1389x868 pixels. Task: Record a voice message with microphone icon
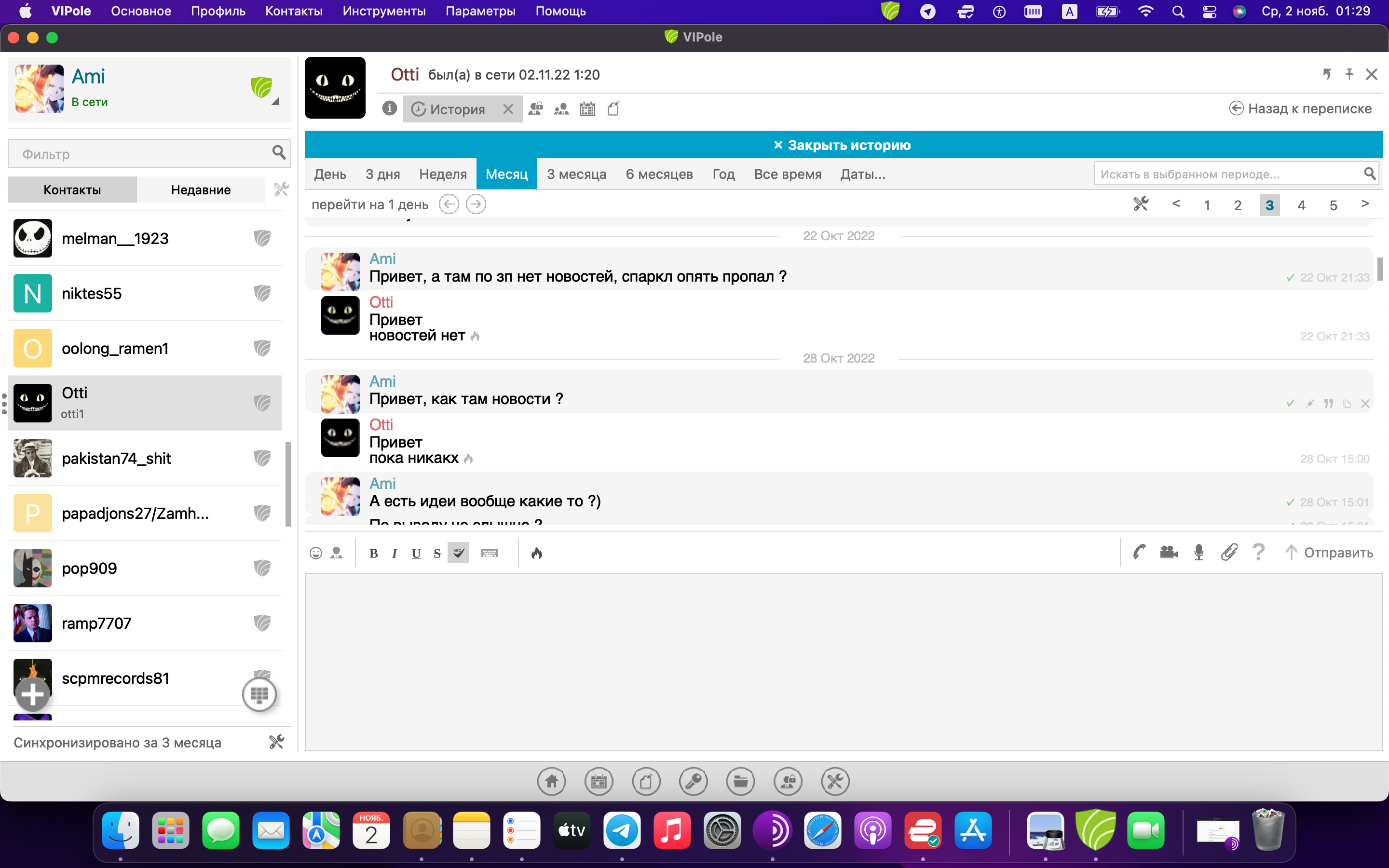click(x=1198, y=552)
